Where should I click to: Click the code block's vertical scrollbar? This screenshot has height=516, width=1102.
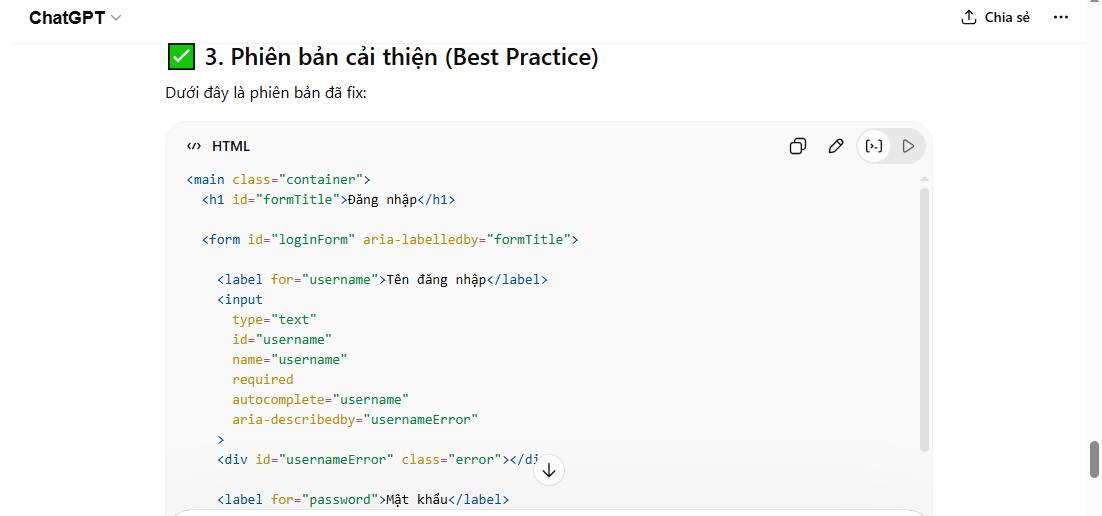(924, 320)
